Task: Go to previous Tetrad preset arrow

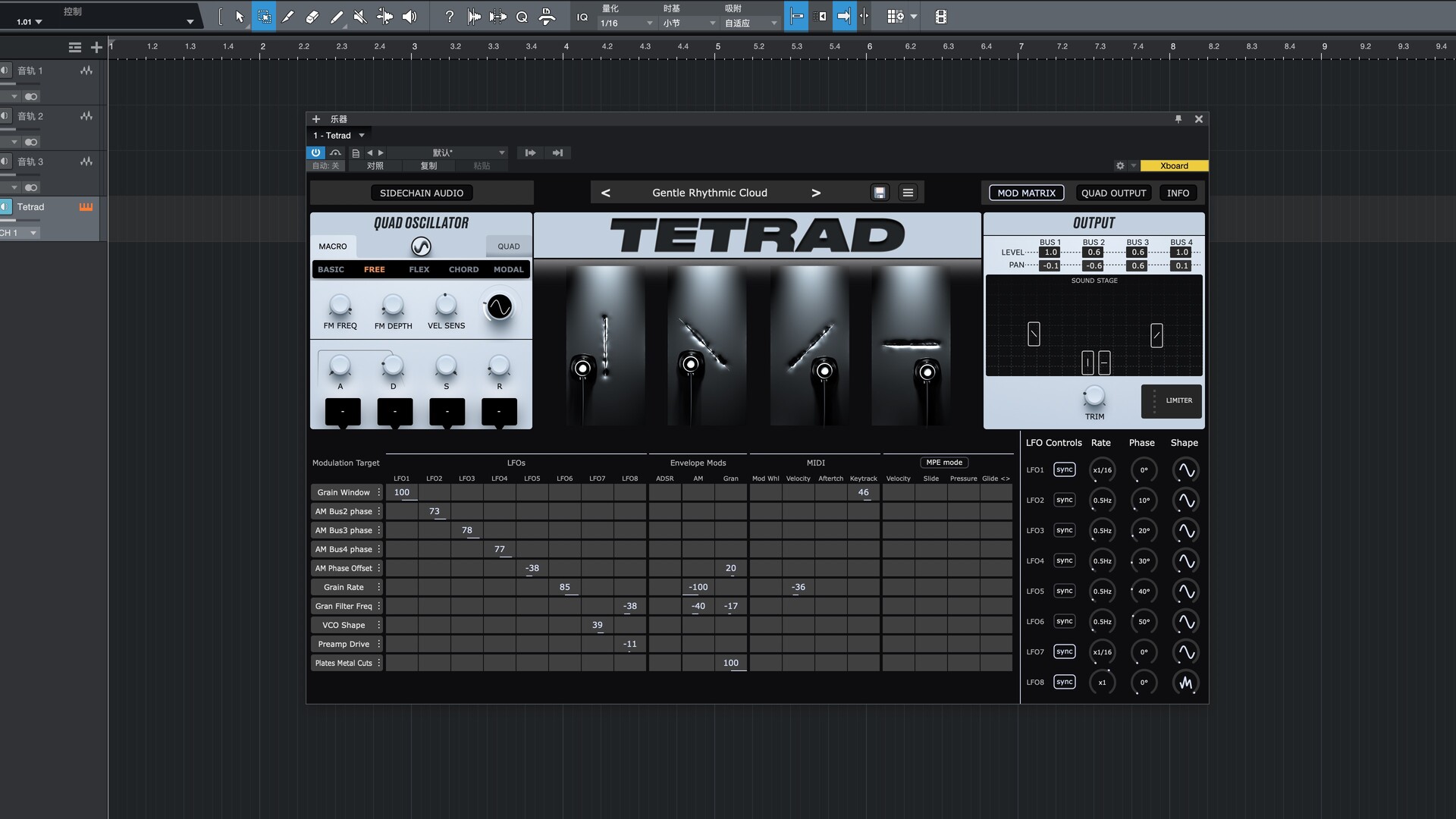Action: coord(606,193)
